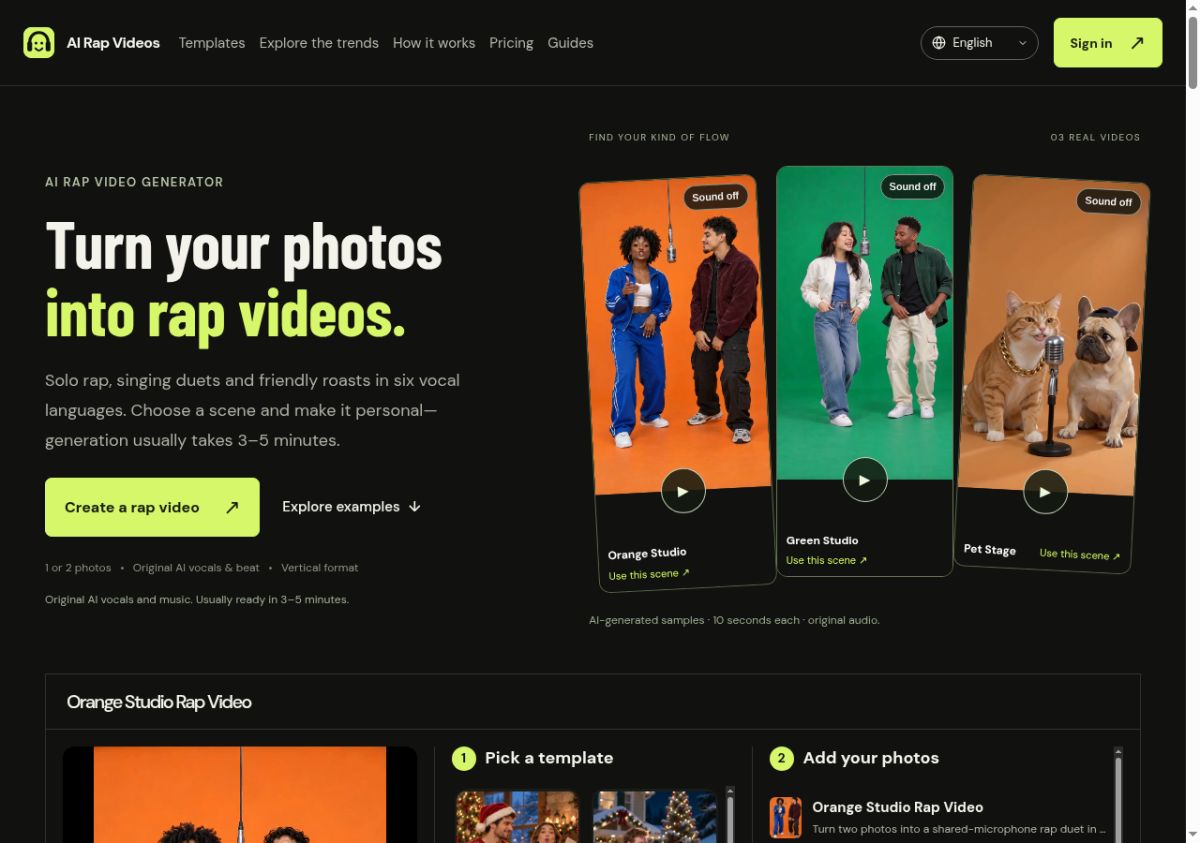This screenshot has width=1200, height=843.
Task: Click the Orange Studio Rap Video heading
Action: pyautogui.click(x=159, y=702)
